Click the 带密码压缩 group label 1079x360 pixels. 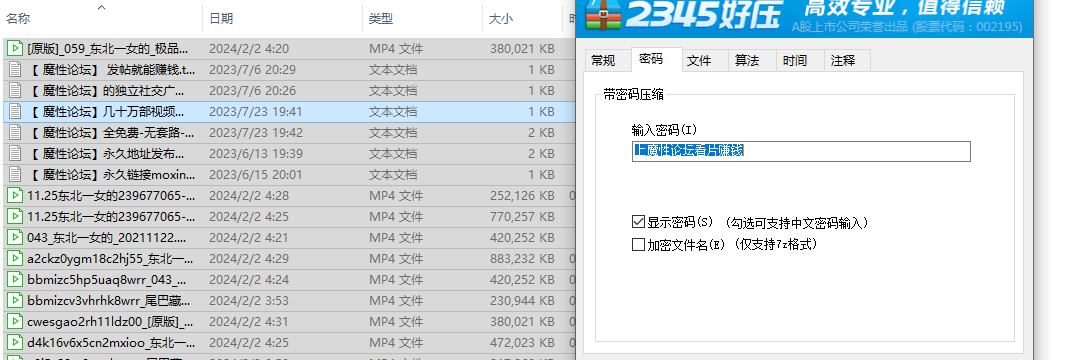633,94
